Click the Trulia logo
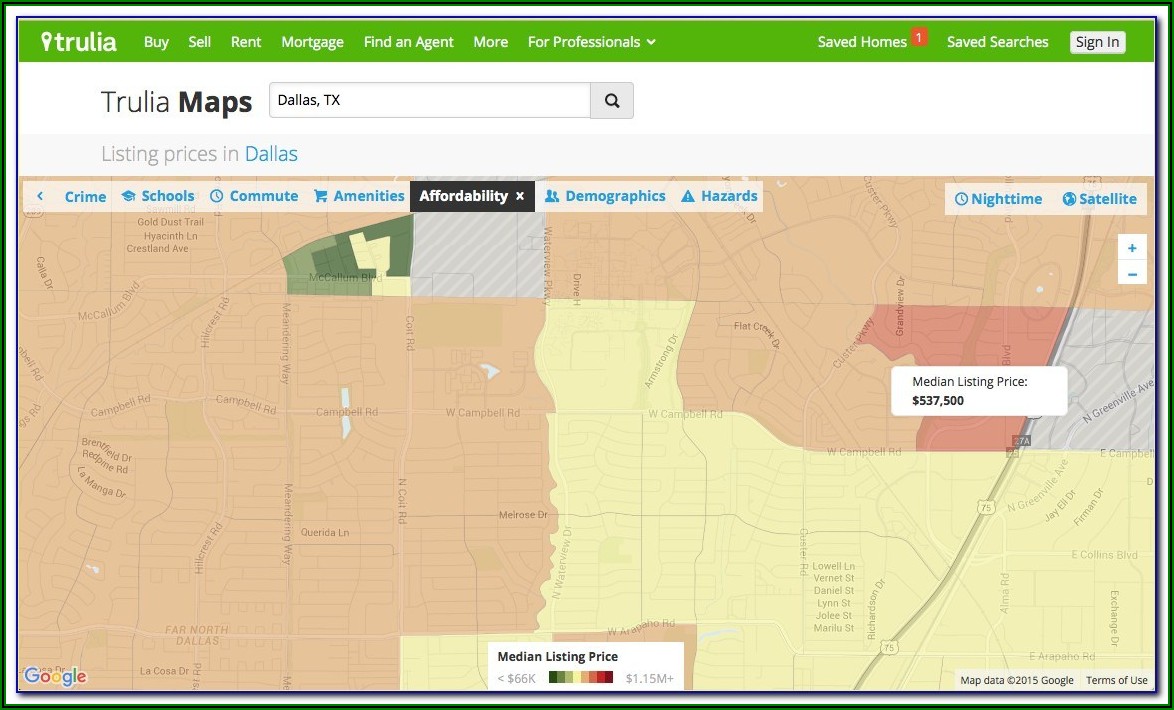The height and width of the screenshot is (710, 1174). point(78,42)
